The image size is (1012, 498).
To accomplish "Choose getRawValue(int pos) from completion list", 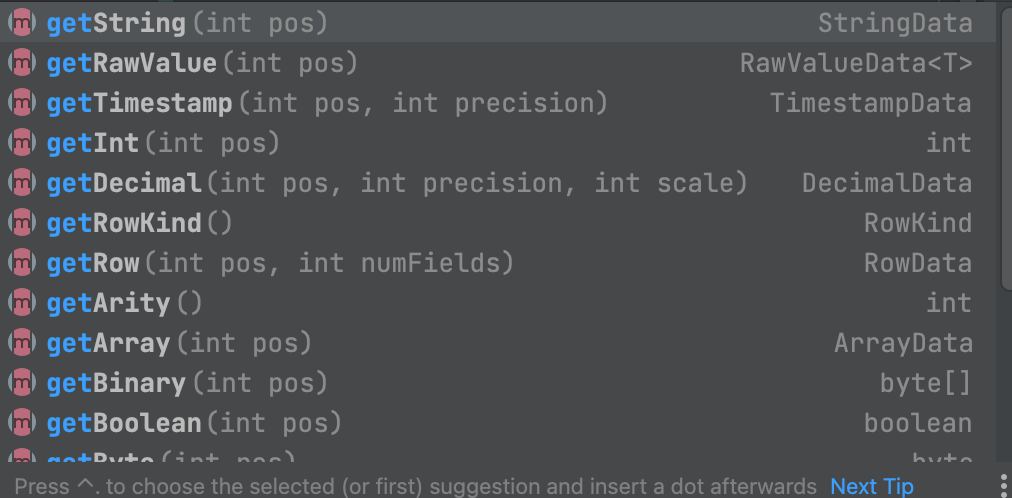I will 498,64.
